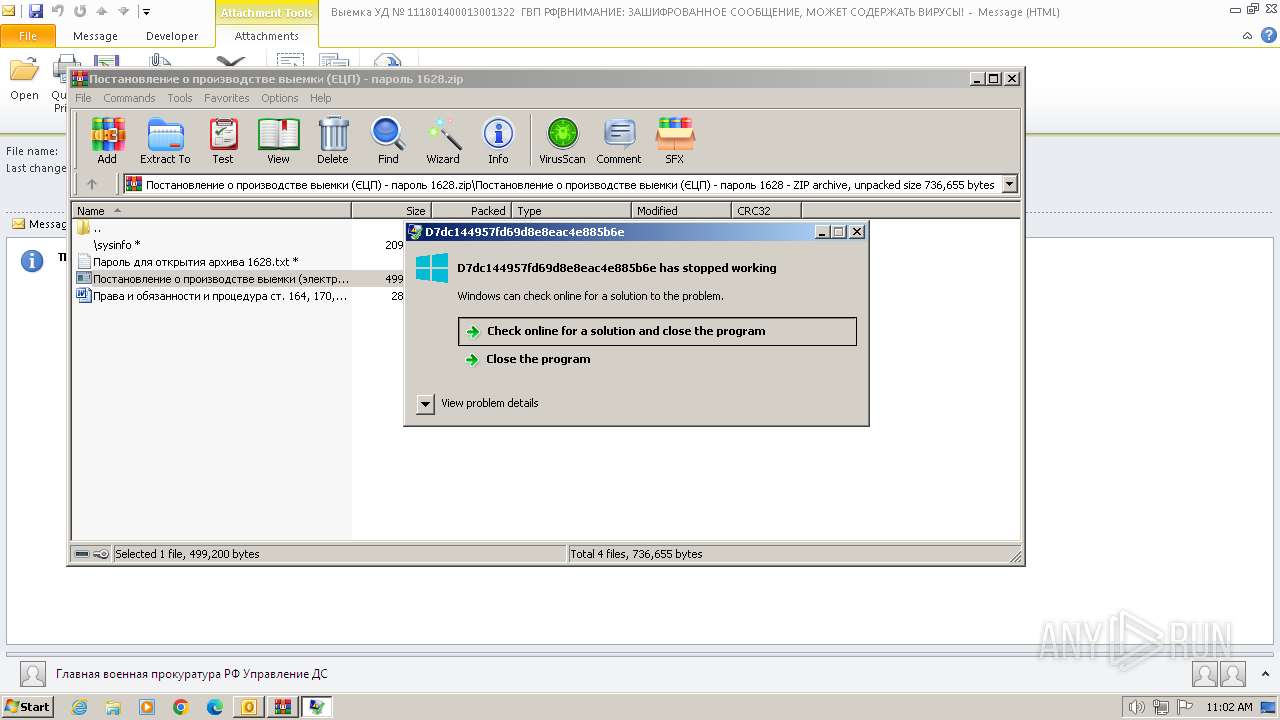Sort by the CRC32 column header
The height and width of the screenshot is (720, 1280).
point(767,211)
